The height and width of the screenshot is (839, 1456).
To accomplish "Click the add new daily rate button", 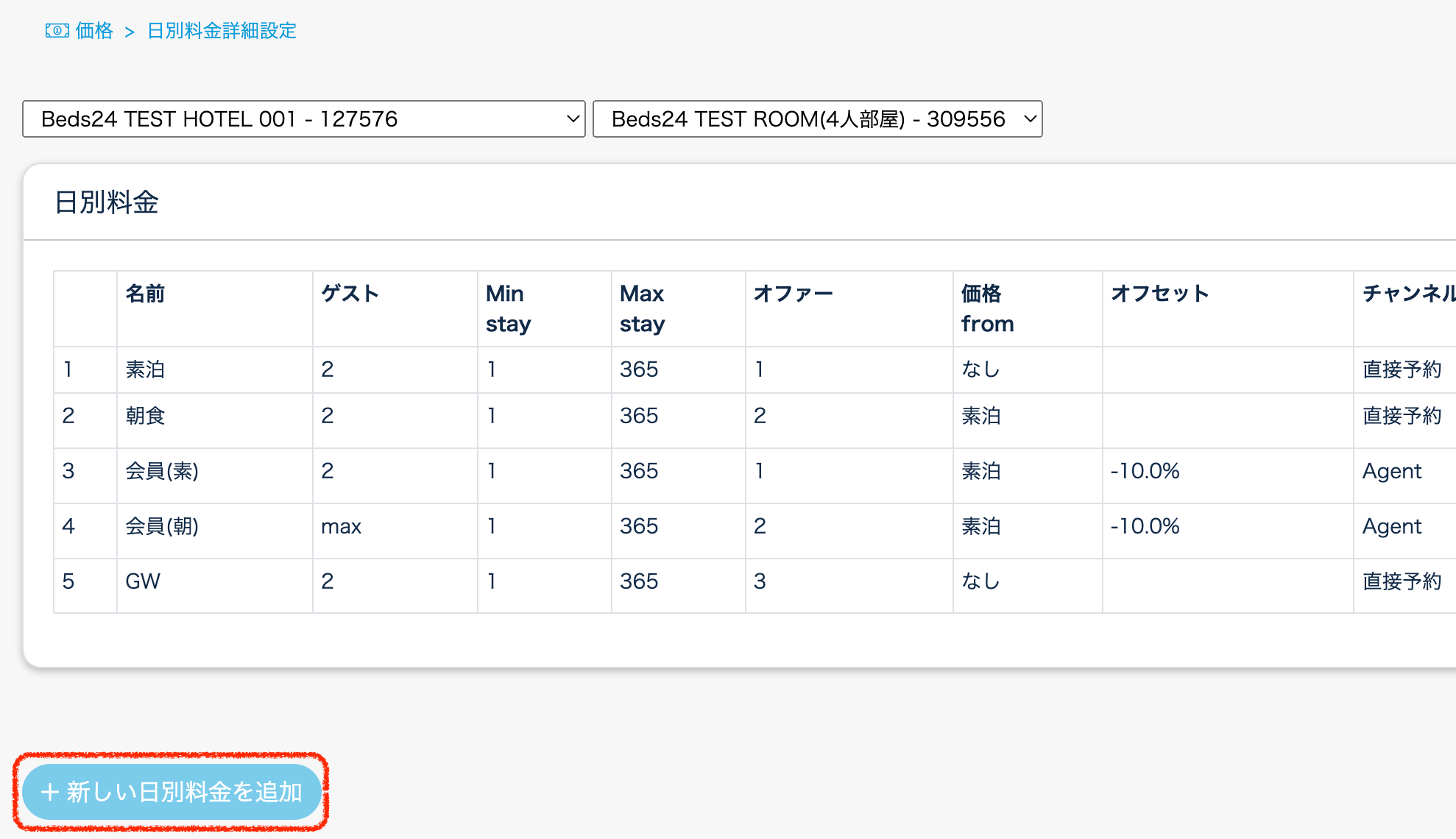I will point(172,792).
